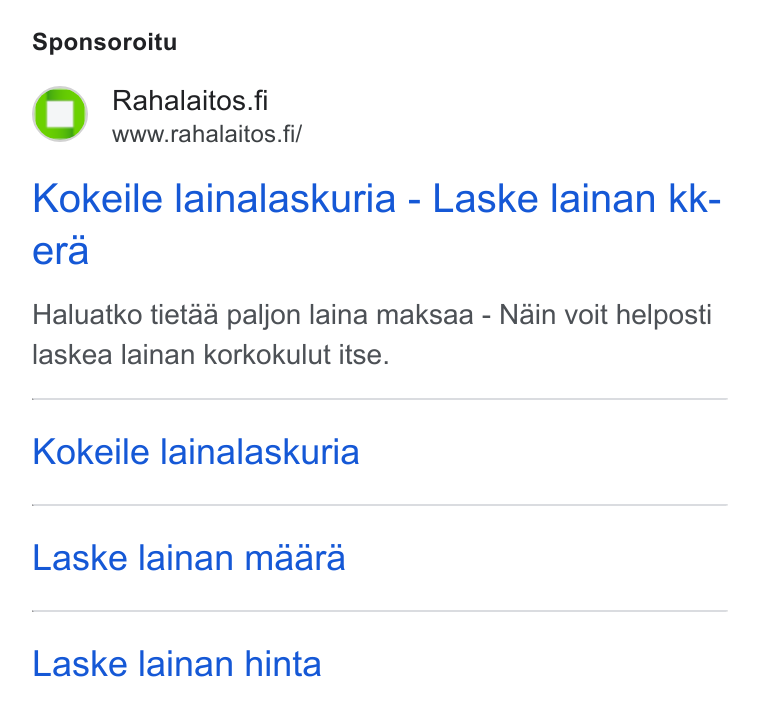
Task: Click the Sponsoroitu label
Action: (105, 42)
